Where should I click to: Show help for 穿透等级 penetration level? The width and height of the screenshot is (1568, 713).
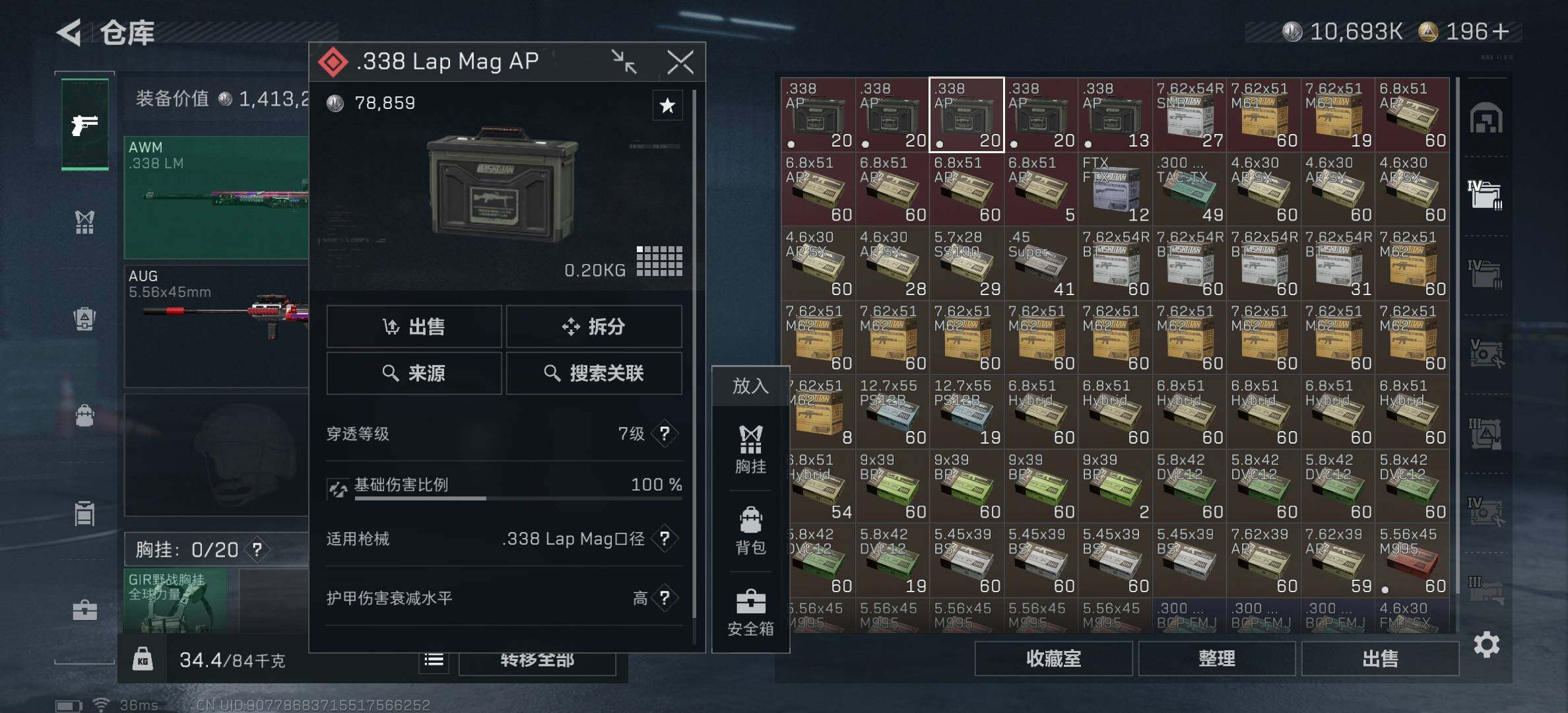(665, 433)
